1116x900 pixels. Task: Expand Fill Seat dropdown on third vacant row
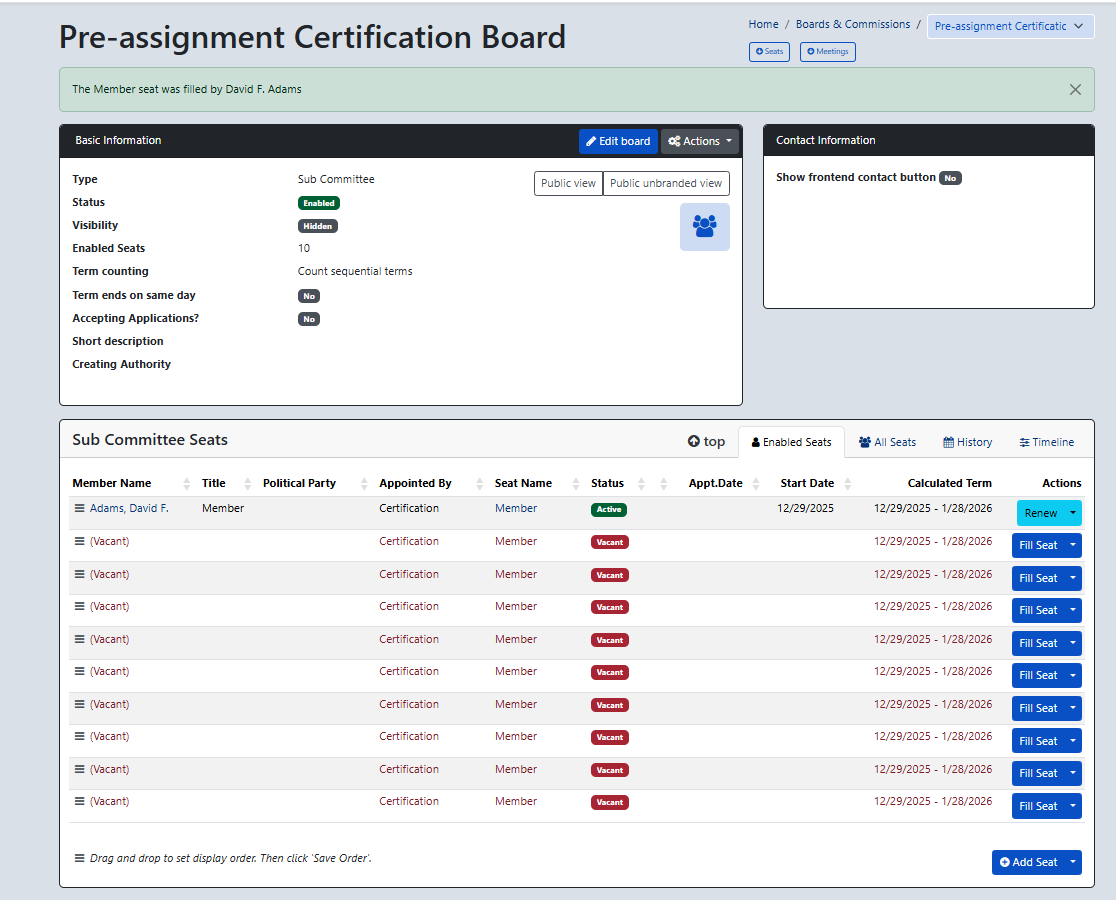(1073, 610)
